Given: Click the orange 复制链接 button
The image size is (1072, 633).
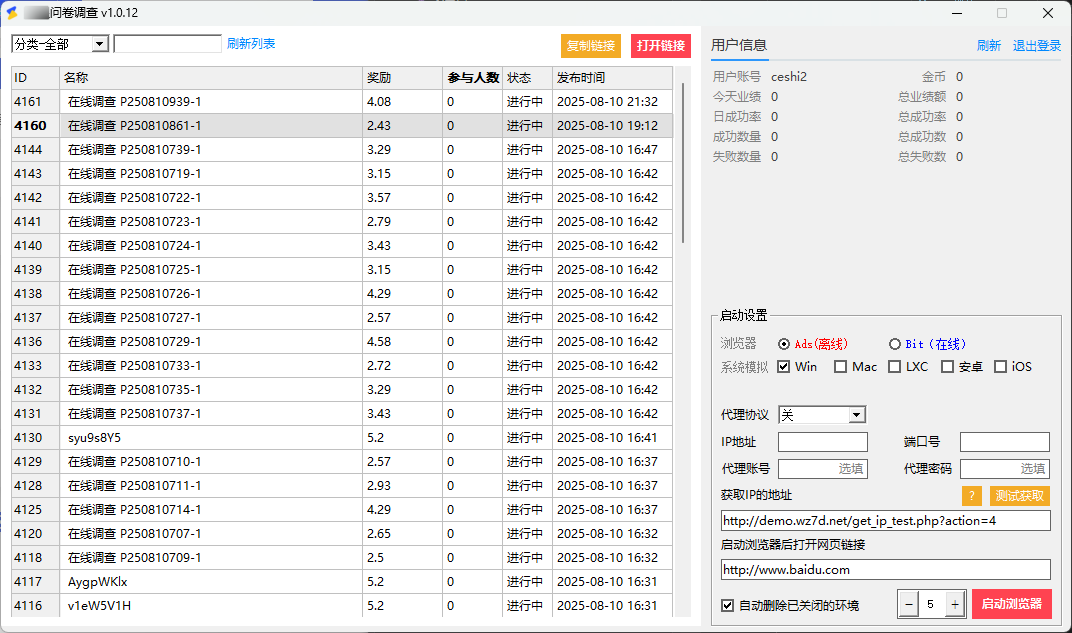Looking at the screenshot, I should [x=591, y=46].
